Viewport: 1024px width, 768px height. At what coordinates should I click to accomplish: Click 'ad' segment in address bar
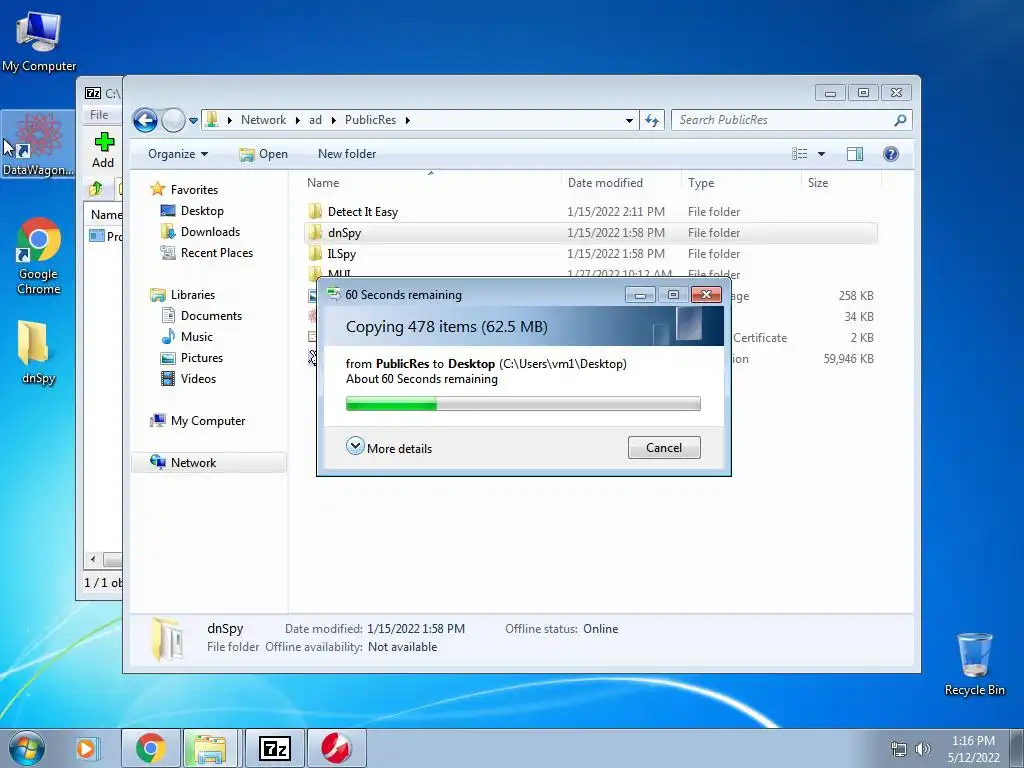pyautogui.click(x=315, y=120)
